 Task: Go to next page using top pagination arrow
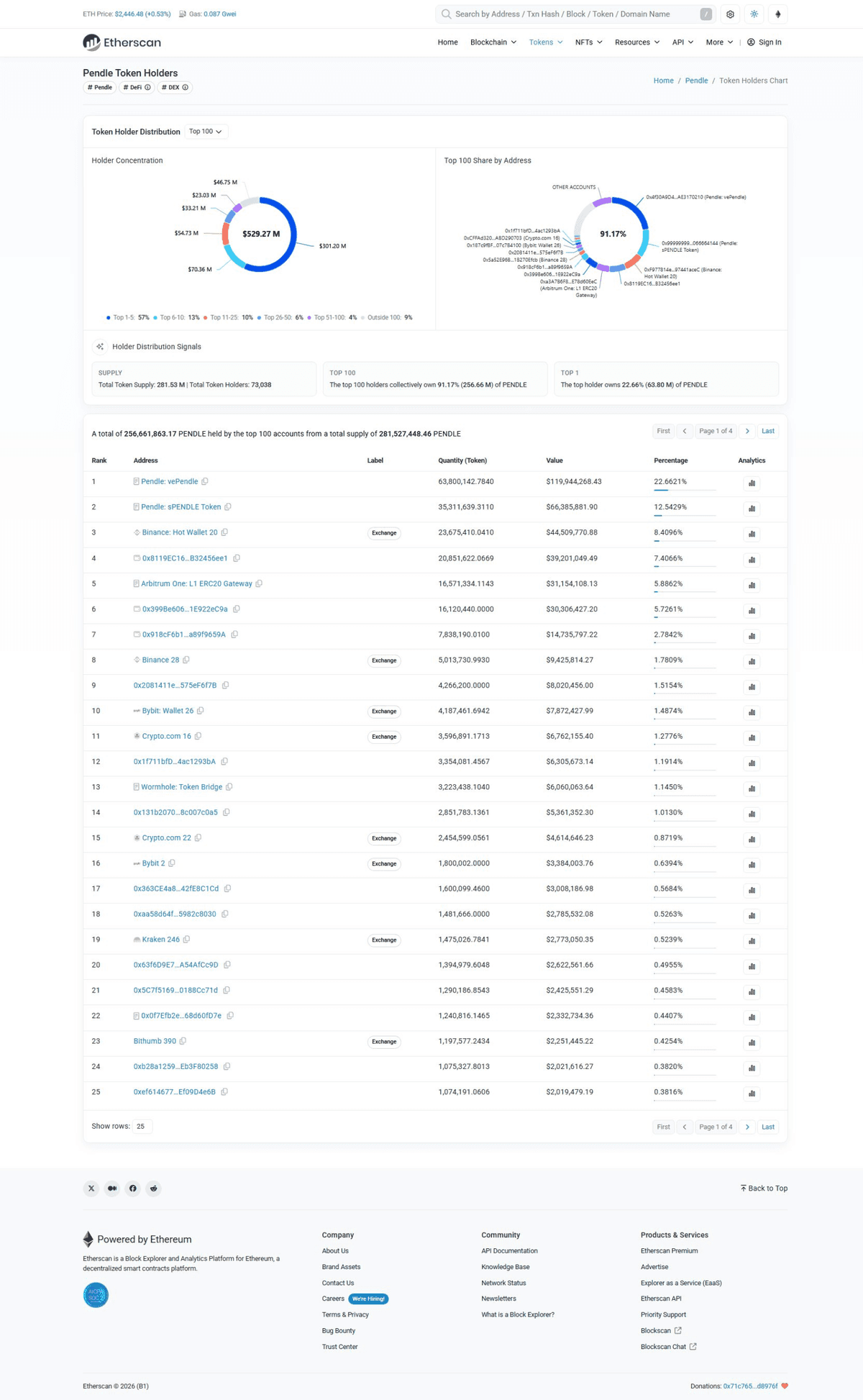tap(747, 431)
